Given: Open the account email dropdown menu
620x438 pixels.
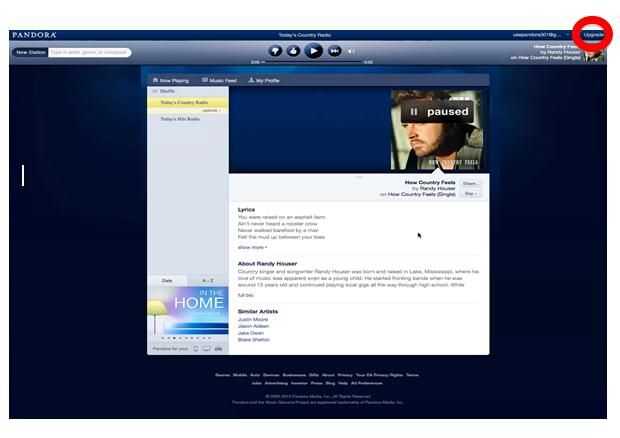Looking at the screenshot, I should pyautogui.click(x=540, y=35).
